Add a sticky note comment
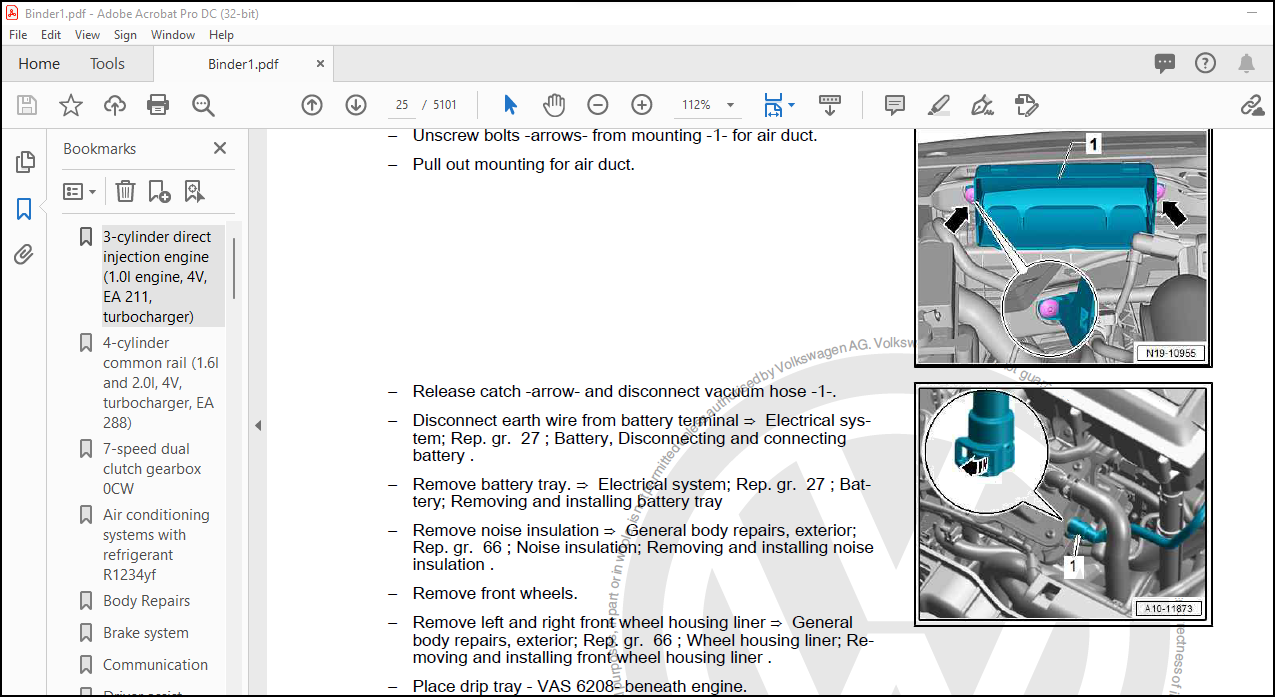Image resolution: width=1275 pixels, height=697 pixels. coord(895,105)
